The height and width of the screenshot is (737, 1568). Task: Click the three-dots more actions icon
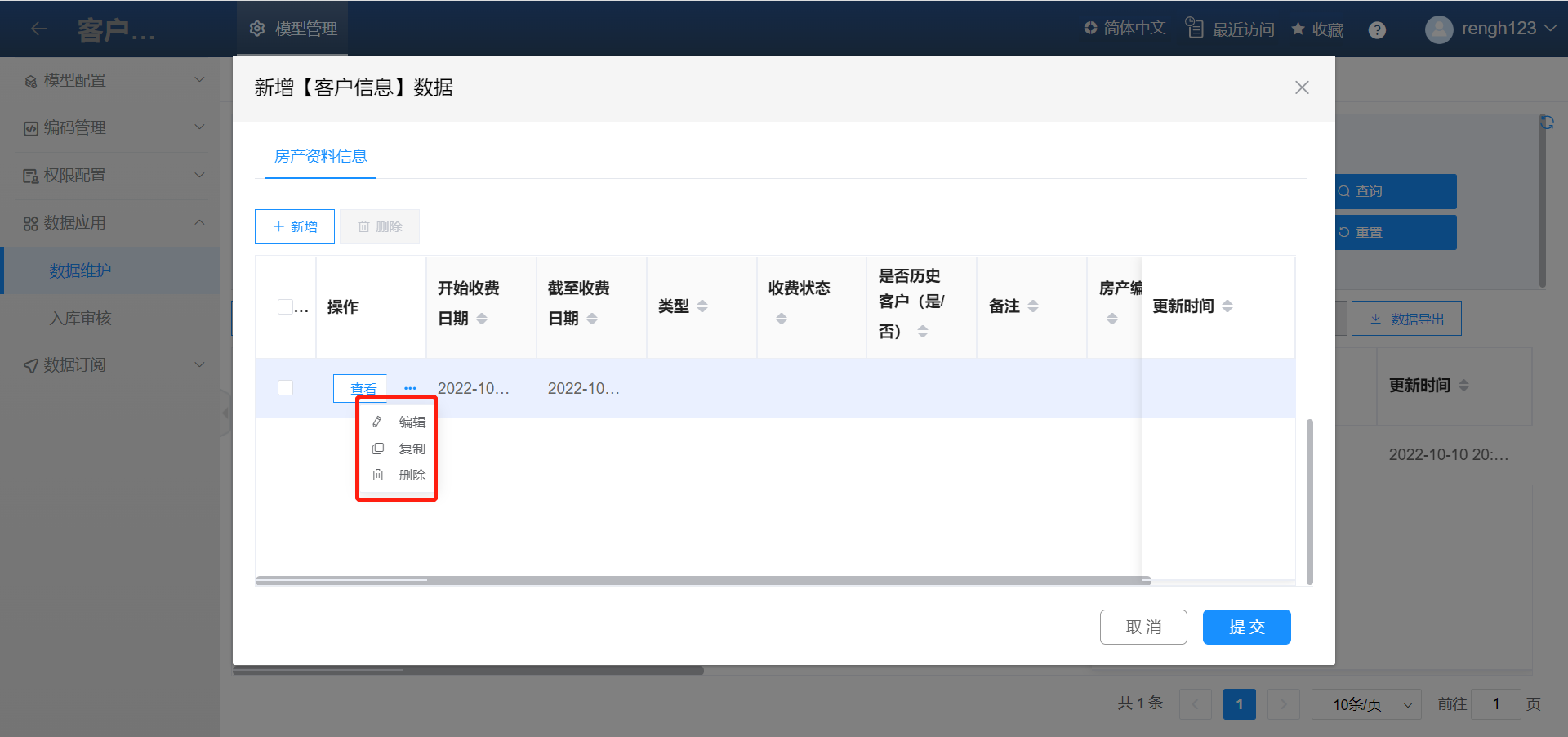410,388
